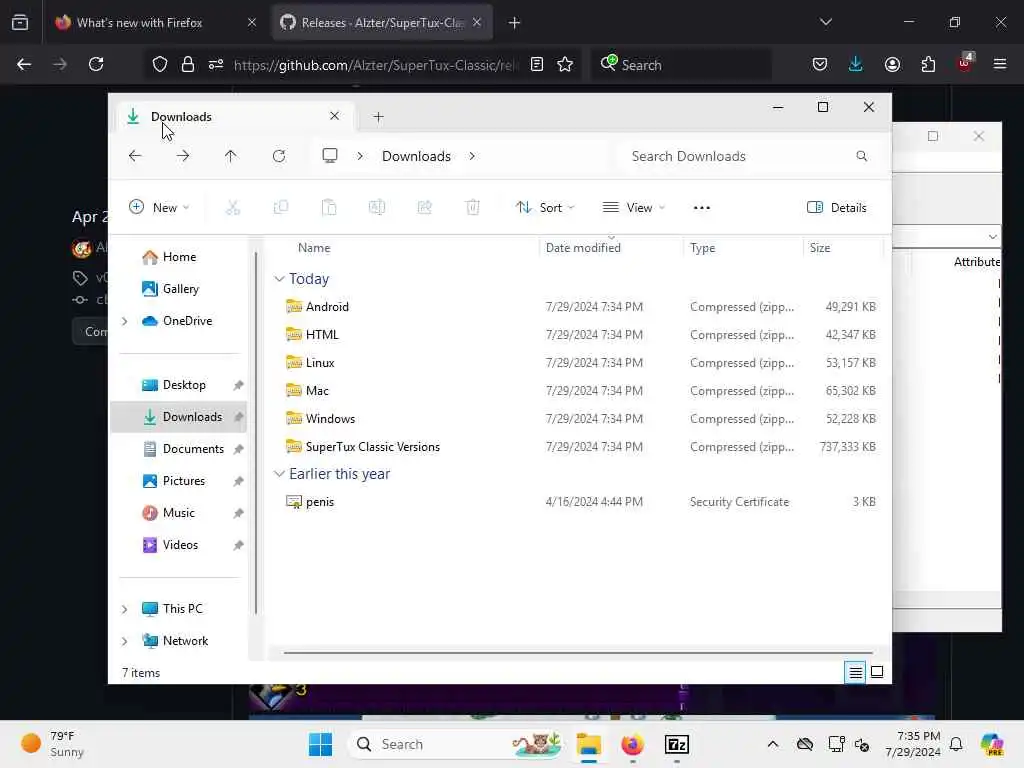Viewport: 1024px width, 768px height.
Task: Expand the Network tree node
Action: [x=124, y=641]
